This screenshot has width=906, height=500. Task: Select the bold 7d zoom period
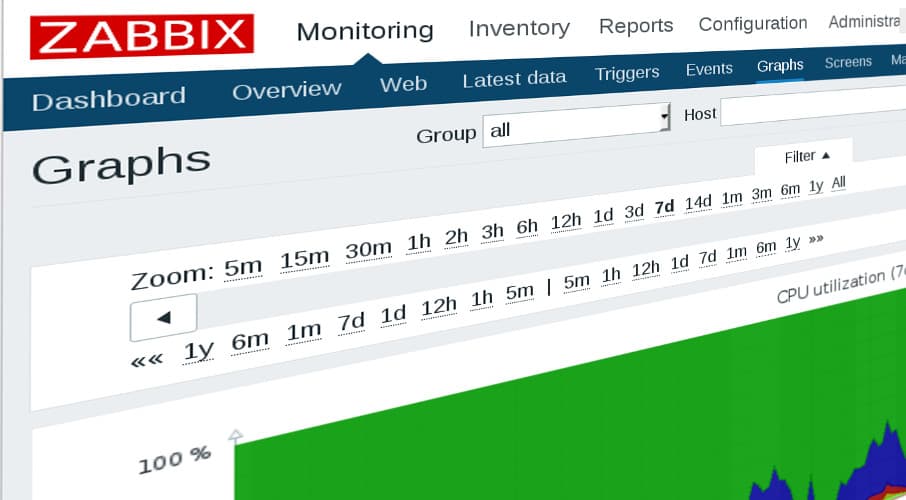click(664, 207)
